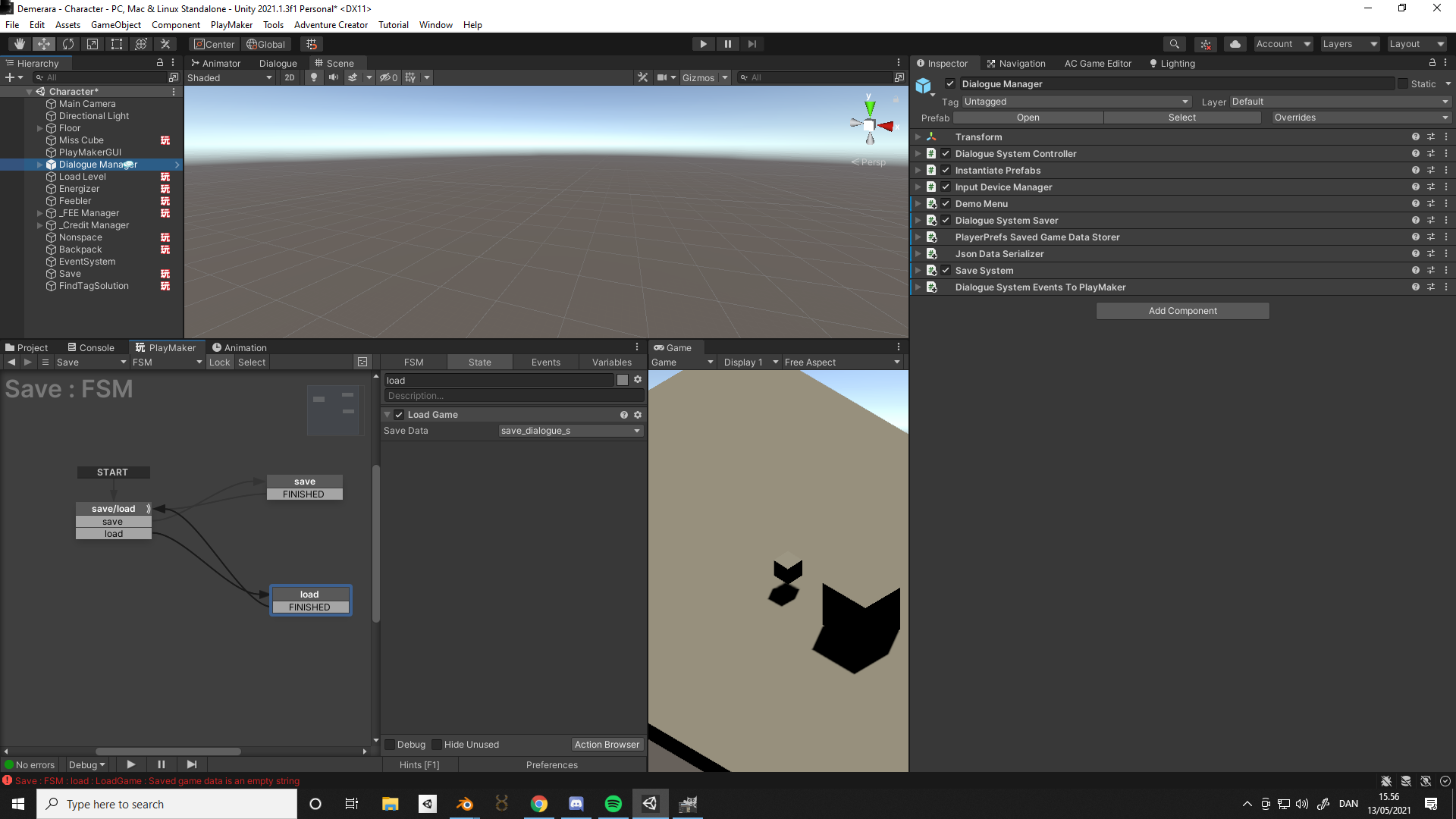Expand Floor in Hierarchy
The image size is (1456, 819).
click(40, 128)
